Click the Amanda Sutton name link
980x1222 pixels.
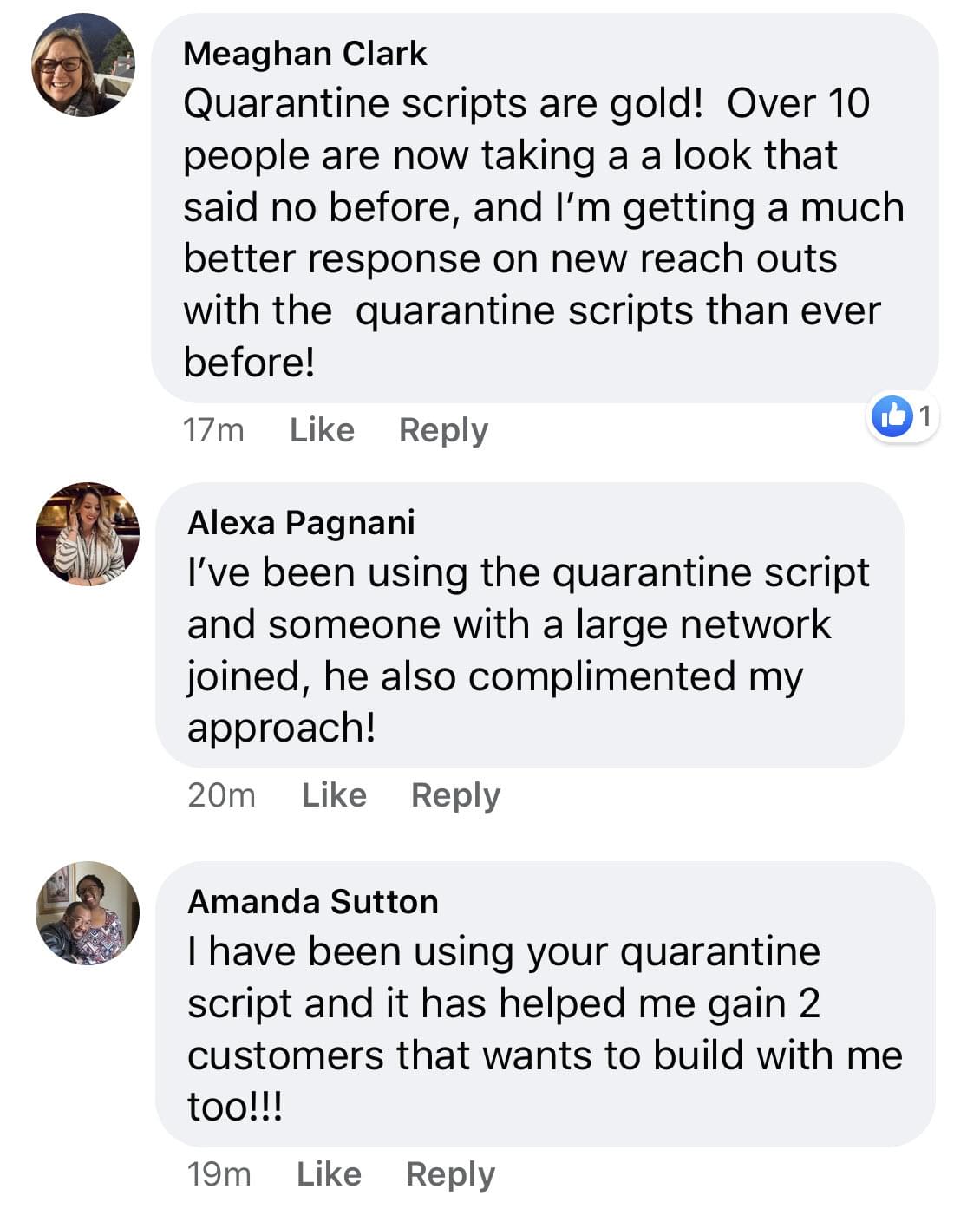tap(313, 902)
